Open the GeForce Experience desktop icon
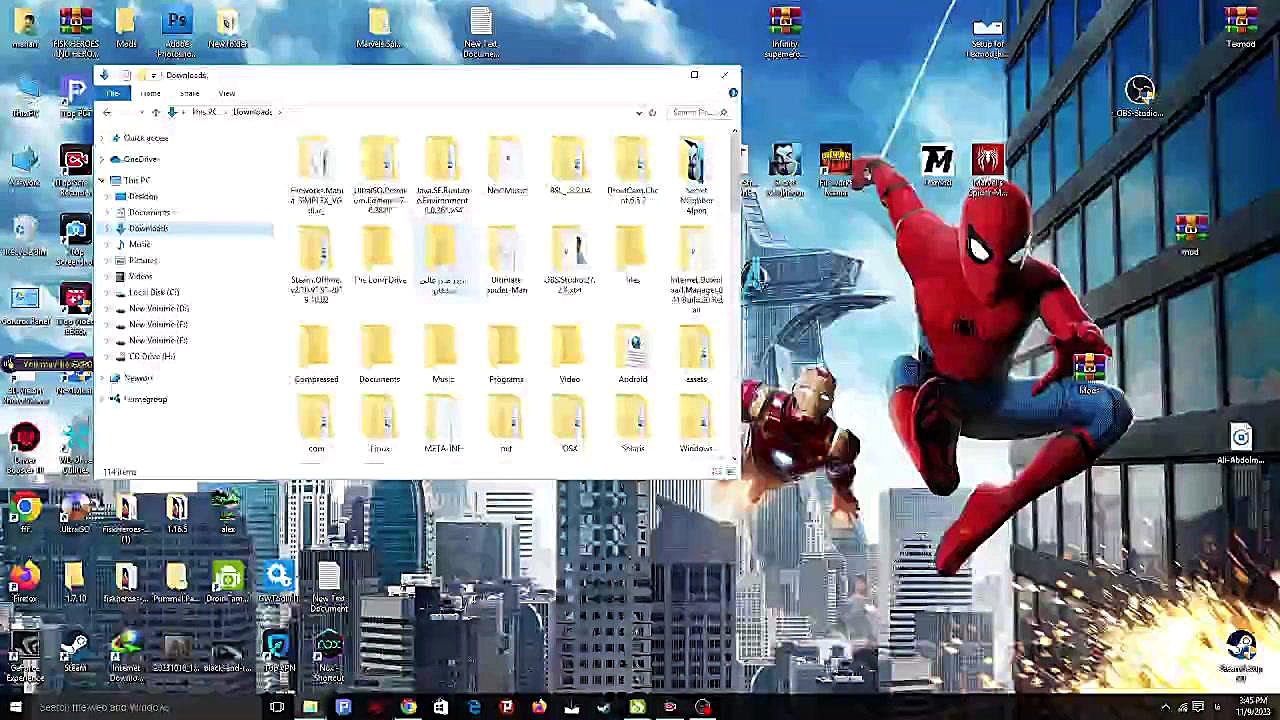The image size is (1280, 720). point(25,654)
